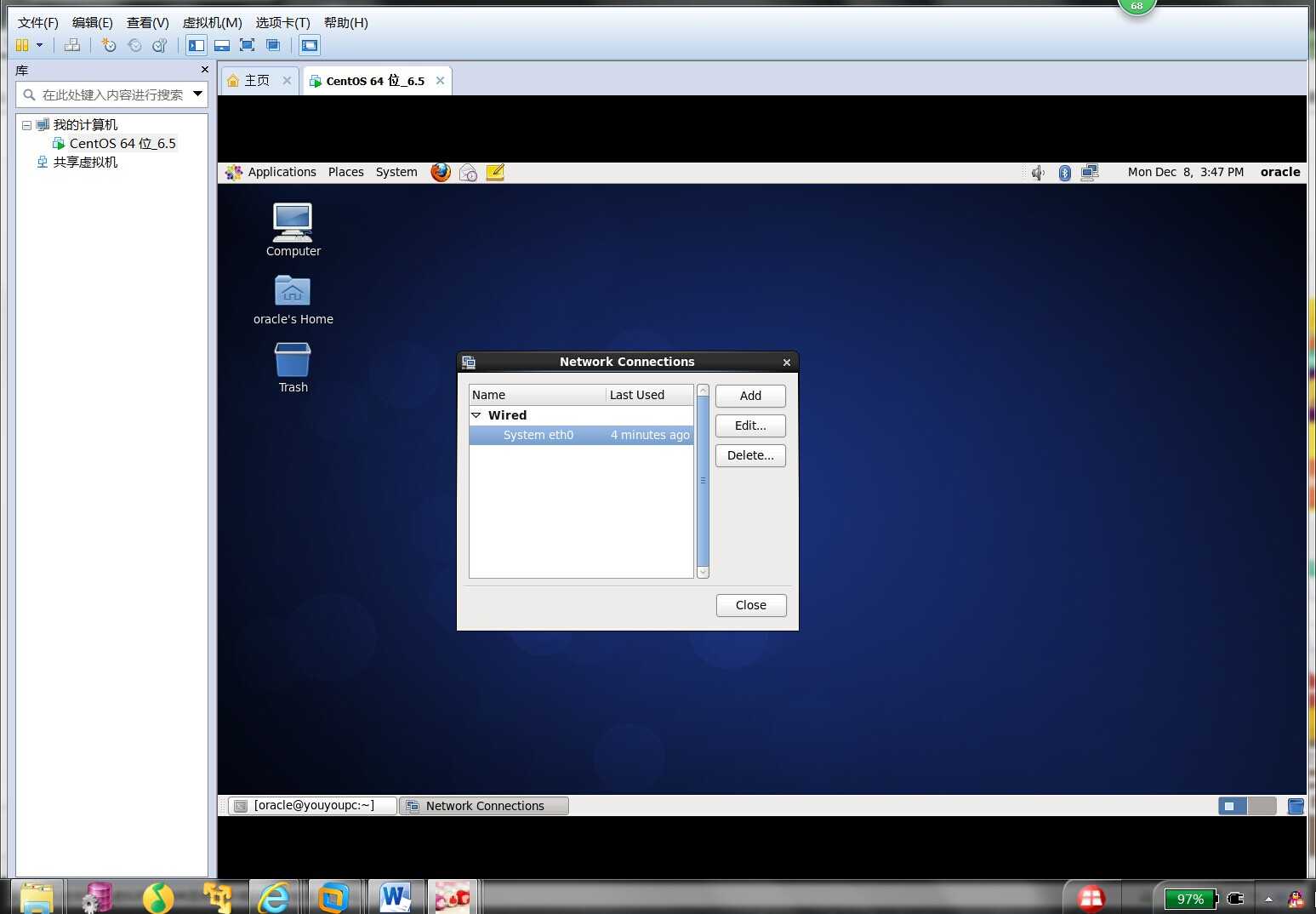Click the VMware Workstation Windows taskbar icon
Image resolution: width=1316 pixels, height=914 pixels.
tap(333, 897)
